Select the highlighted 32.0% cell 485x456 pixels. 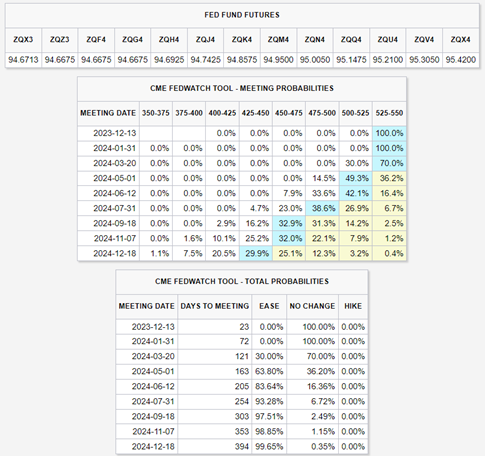coord(289,238)
